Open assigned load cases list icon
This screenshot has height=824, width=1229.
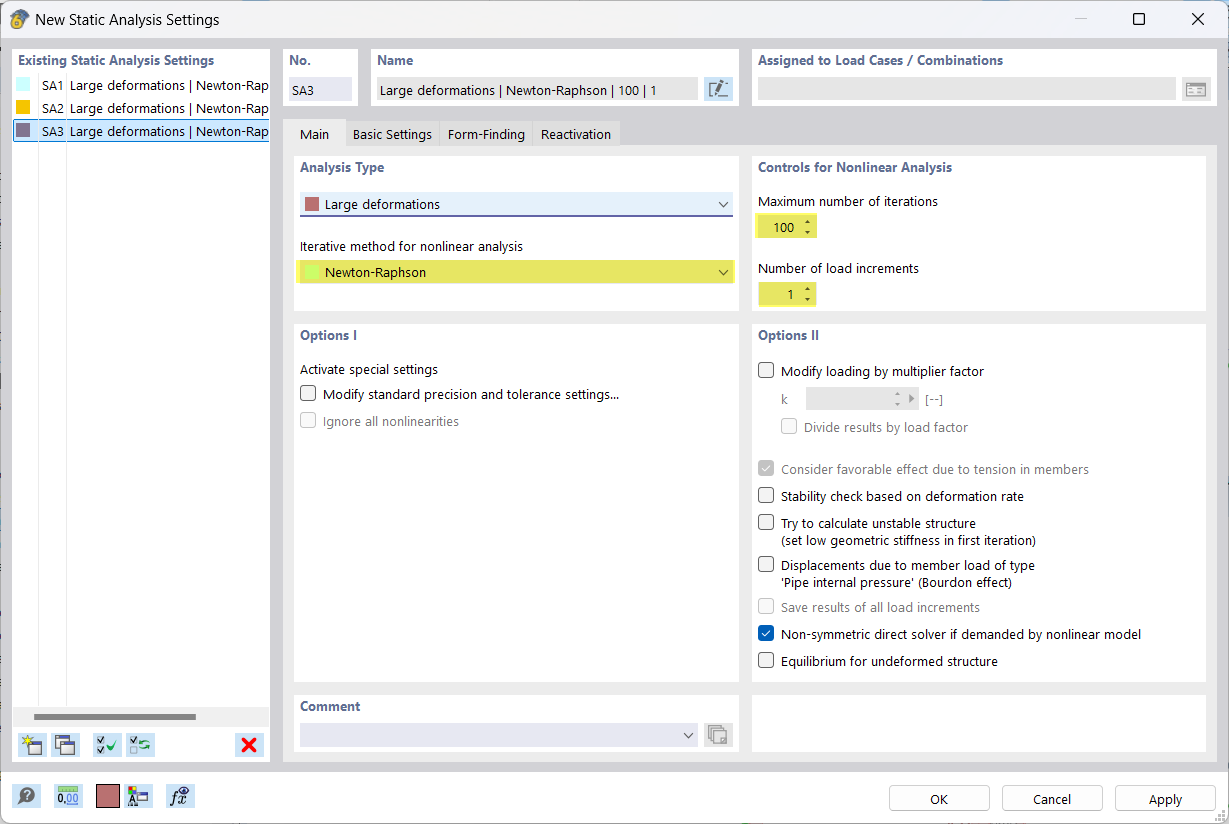(x=1196, y=88)
